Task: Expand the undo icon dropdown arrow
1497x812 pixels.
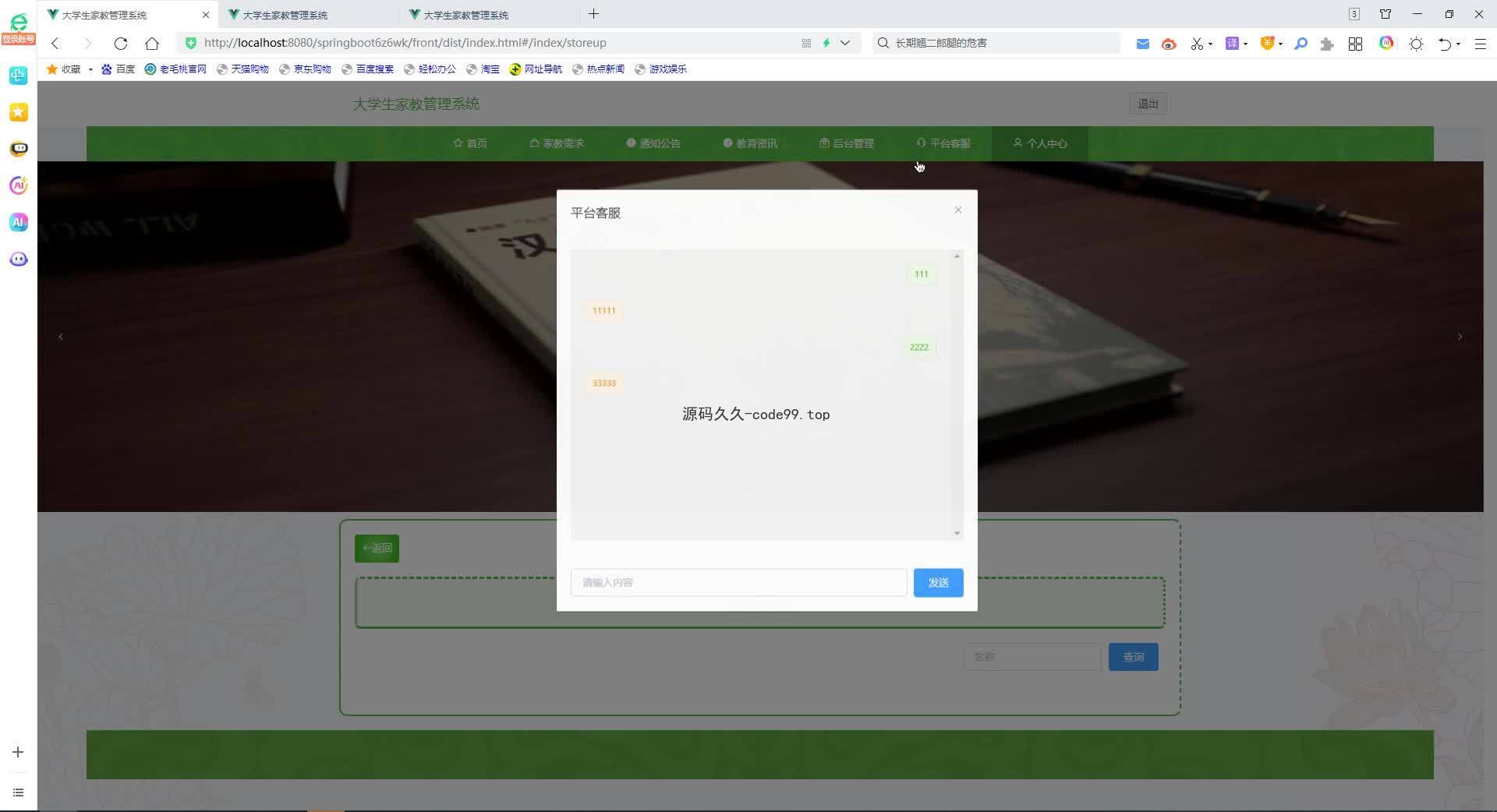Action: tap(1458, 44)
